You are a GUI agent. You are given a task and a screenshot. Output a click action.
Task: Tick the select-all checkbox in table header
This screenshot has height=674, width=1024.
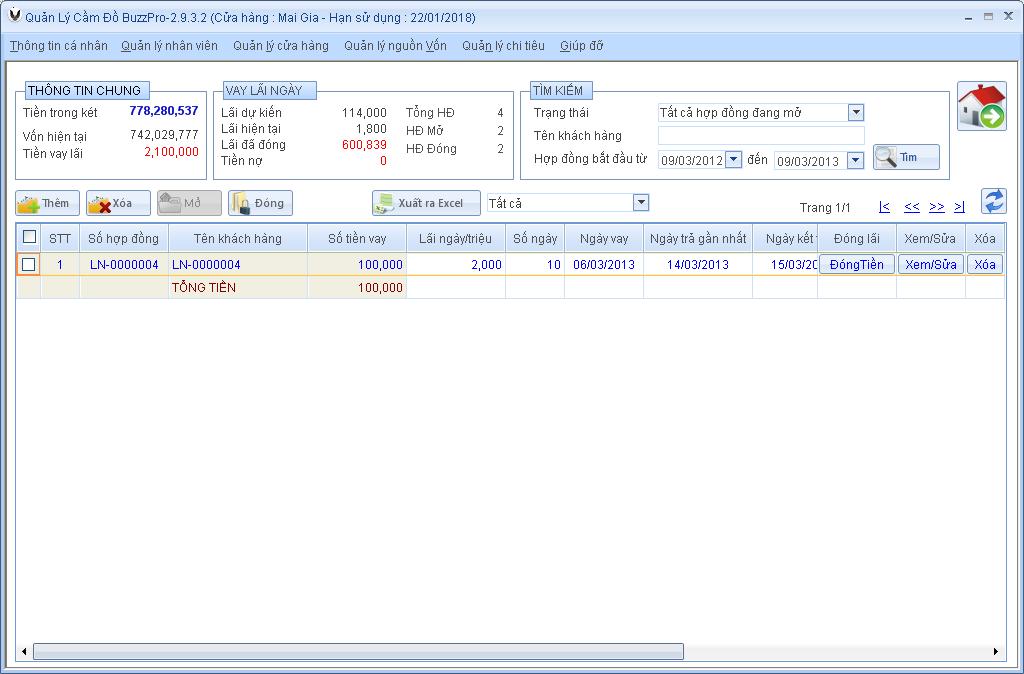[x=29, y=236]
